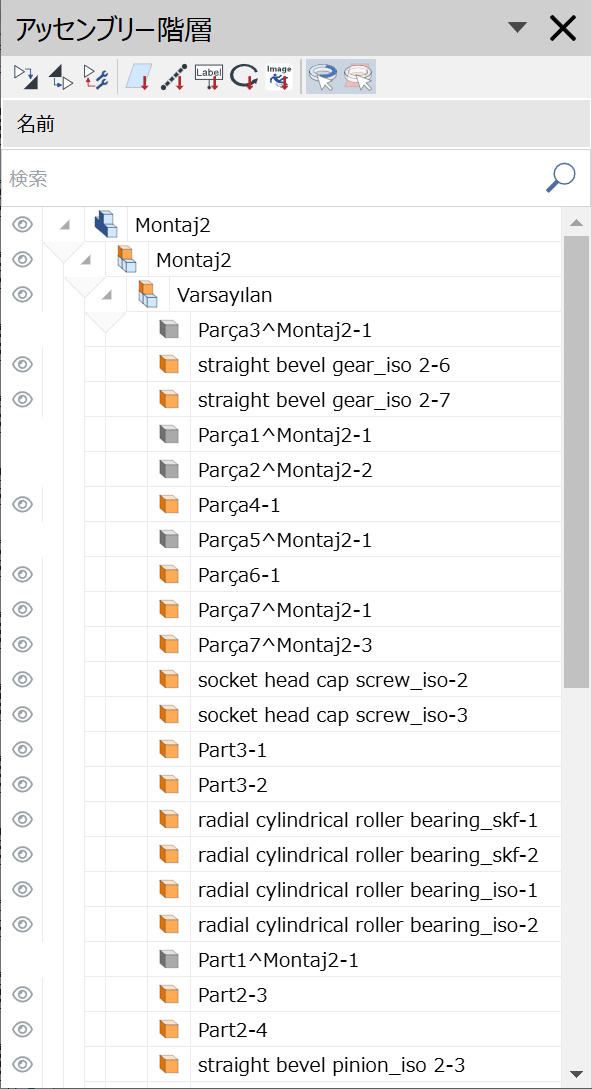Toggle visibility of straight bevel gear_iso 2-6
The height and width of the screenshot is (1089, 592).
pyautogui.click(x=23, y=364)
